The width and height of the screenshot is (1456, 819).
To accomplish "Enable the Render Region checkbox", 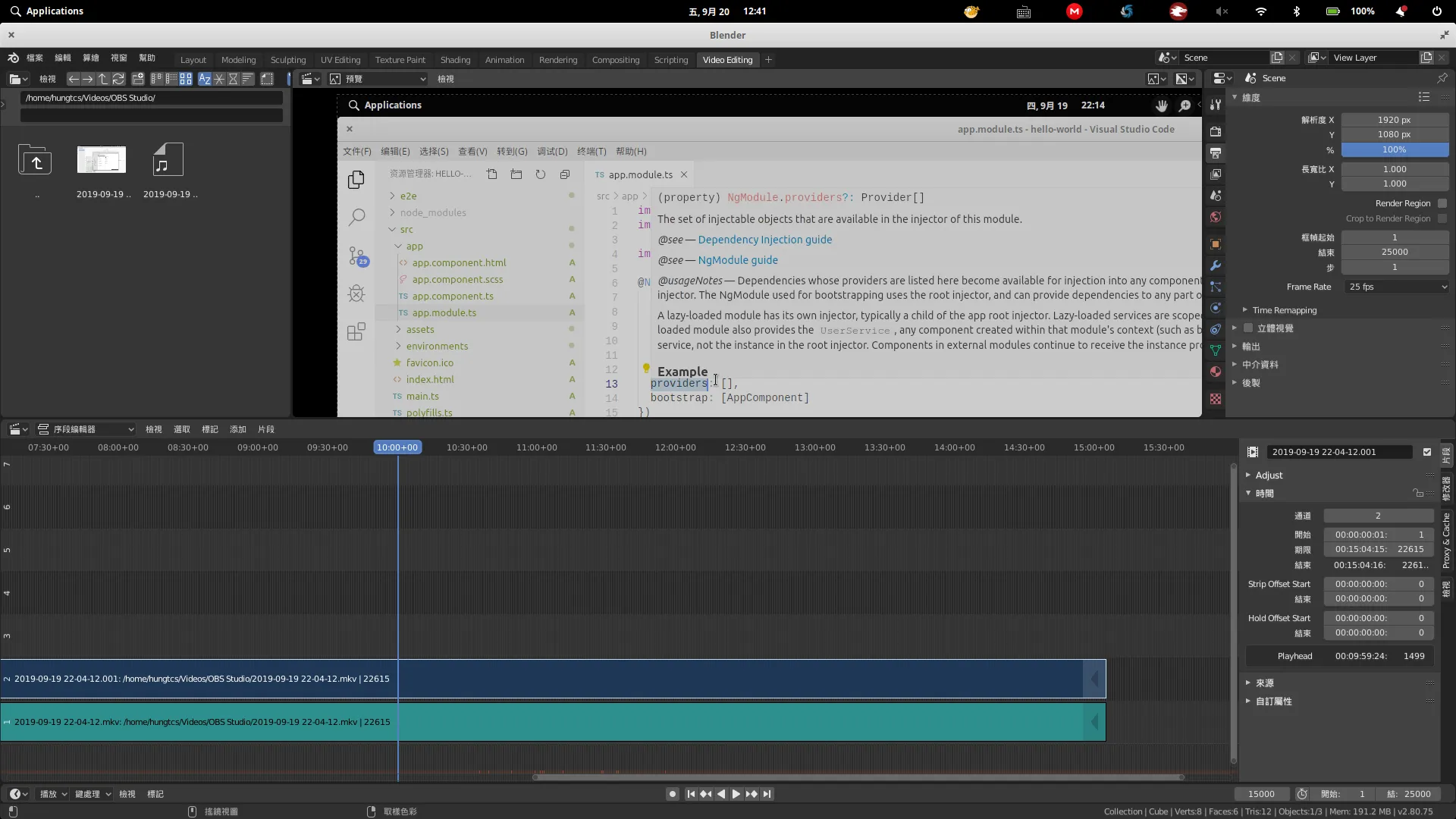I will click(1442, 203).
